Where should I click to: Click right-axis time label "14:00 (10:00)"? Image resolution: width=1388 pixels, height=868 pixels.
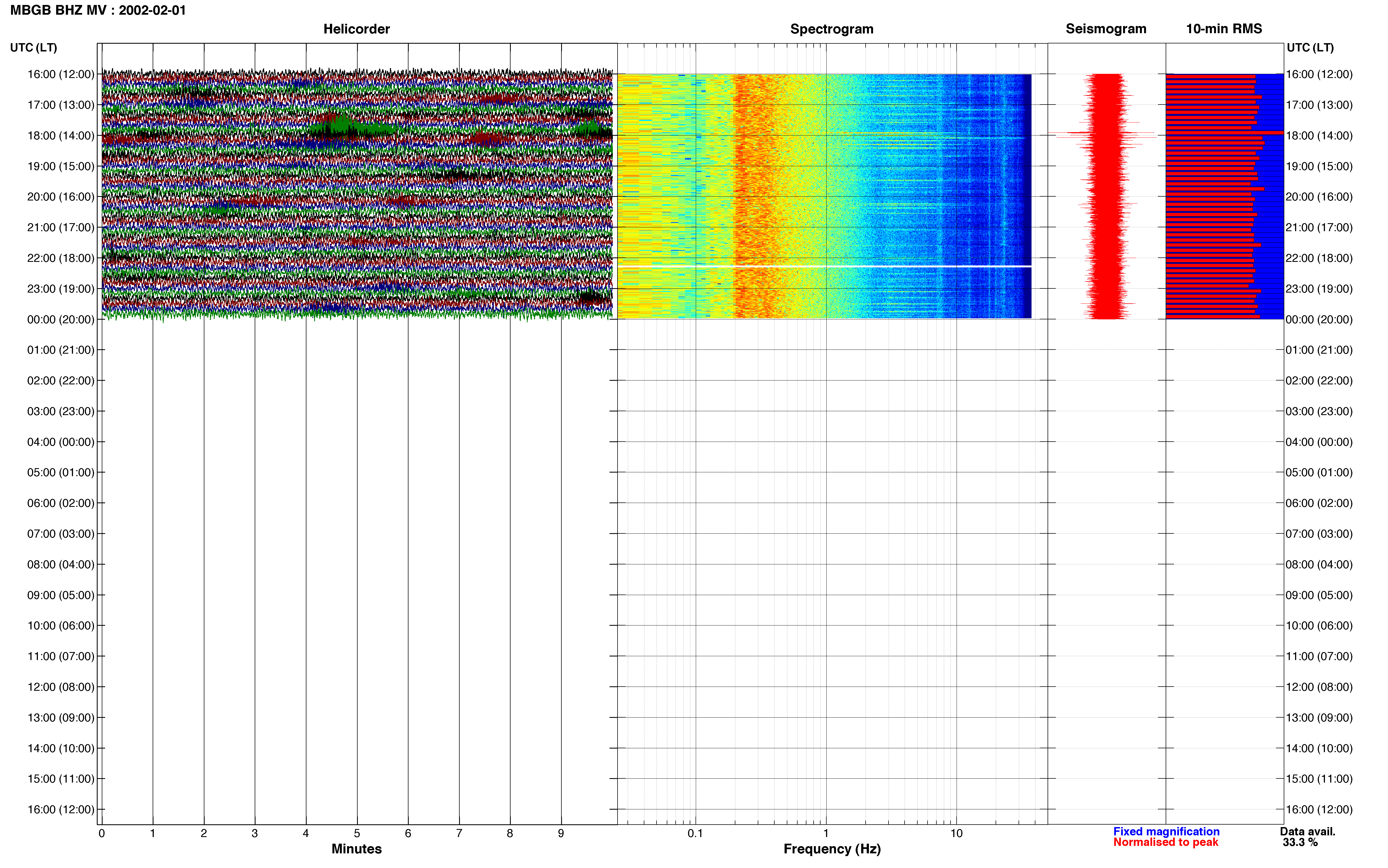1319,749
